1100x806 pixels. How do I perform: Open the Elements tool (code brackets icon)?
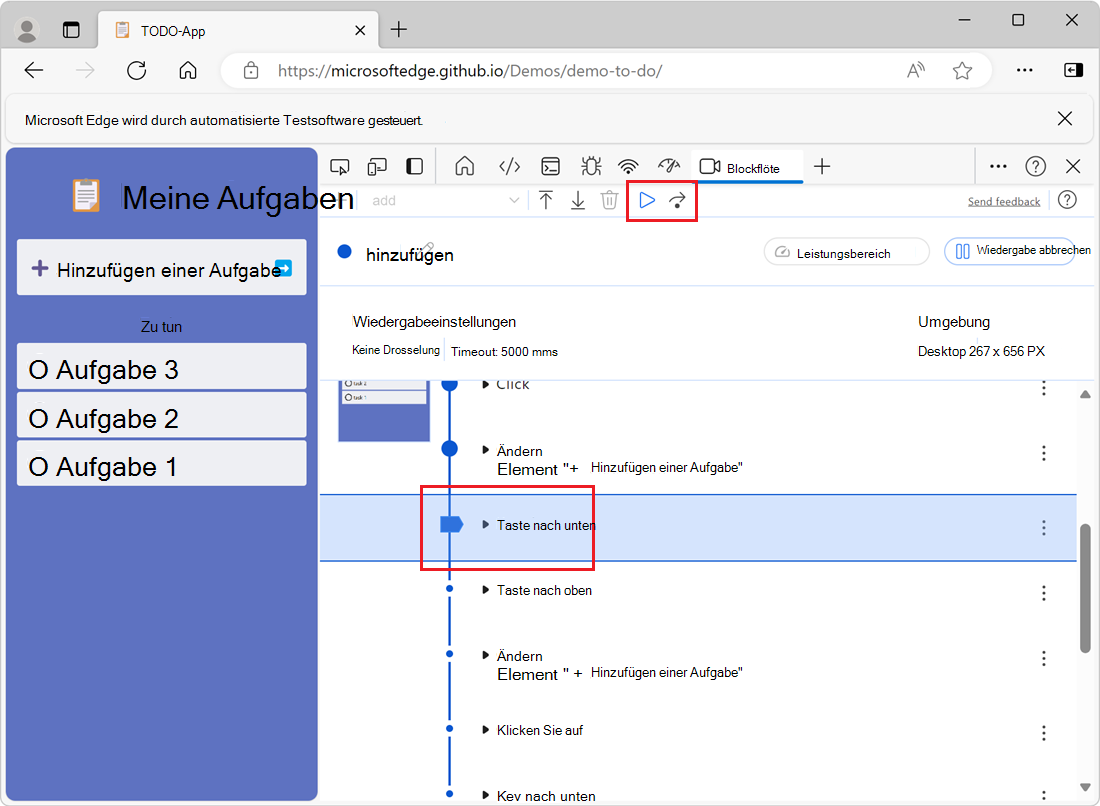click(x=510, y=166)
